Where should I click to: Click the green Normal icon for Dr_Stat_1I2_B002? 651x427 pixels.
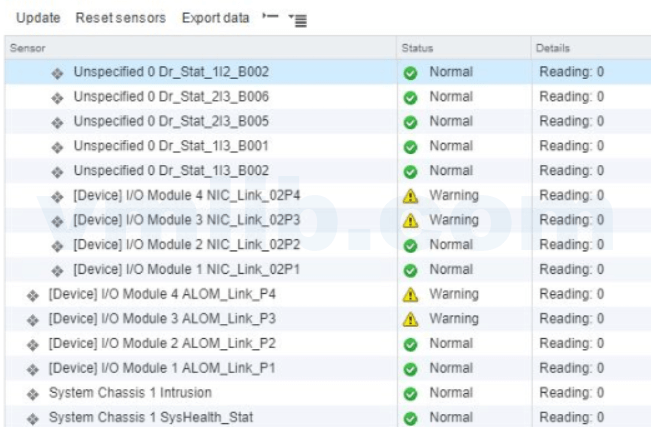point(410,73)
